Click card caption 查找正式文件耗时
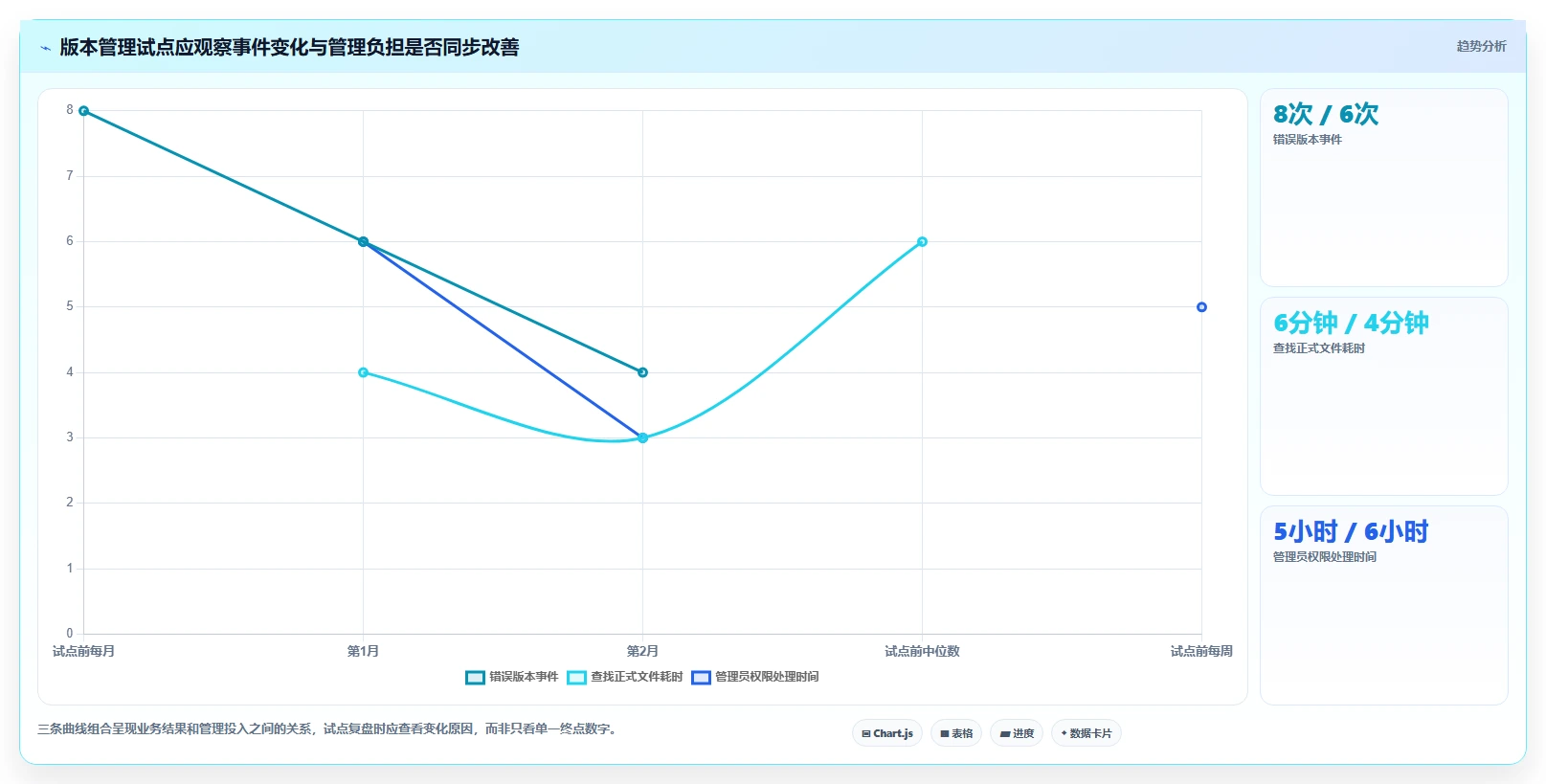This screenshot has width=1546, height=784. click(x=1319, y=348)
